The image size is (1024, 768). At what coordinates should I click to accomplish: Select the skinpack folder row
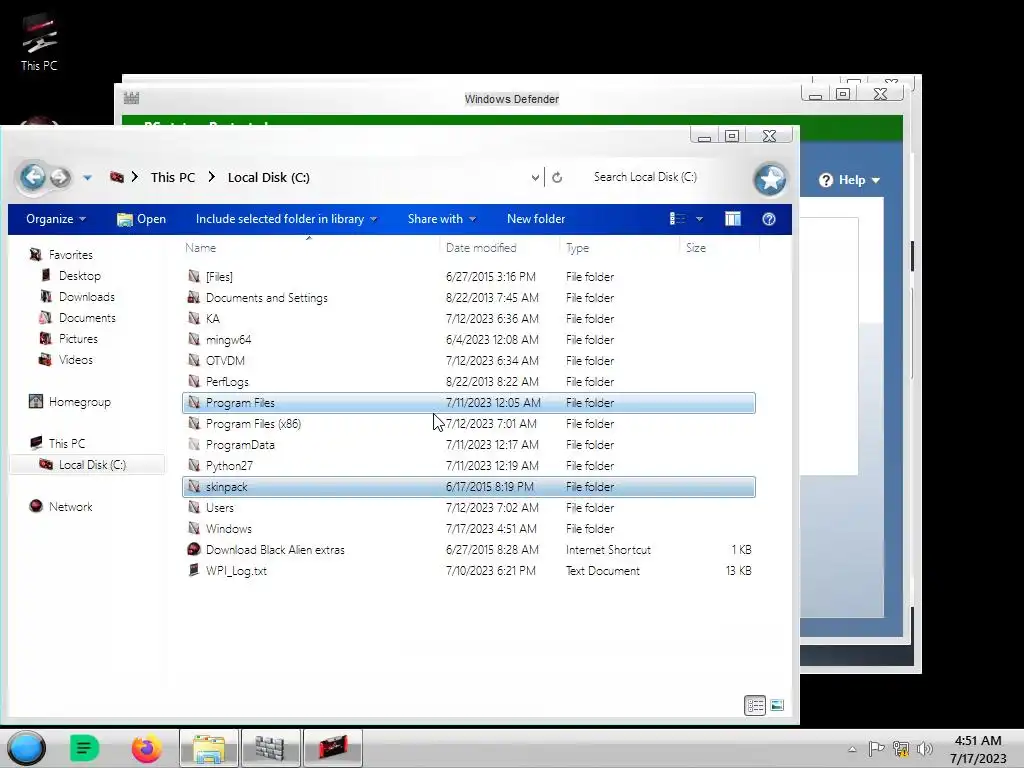point(468,487)
